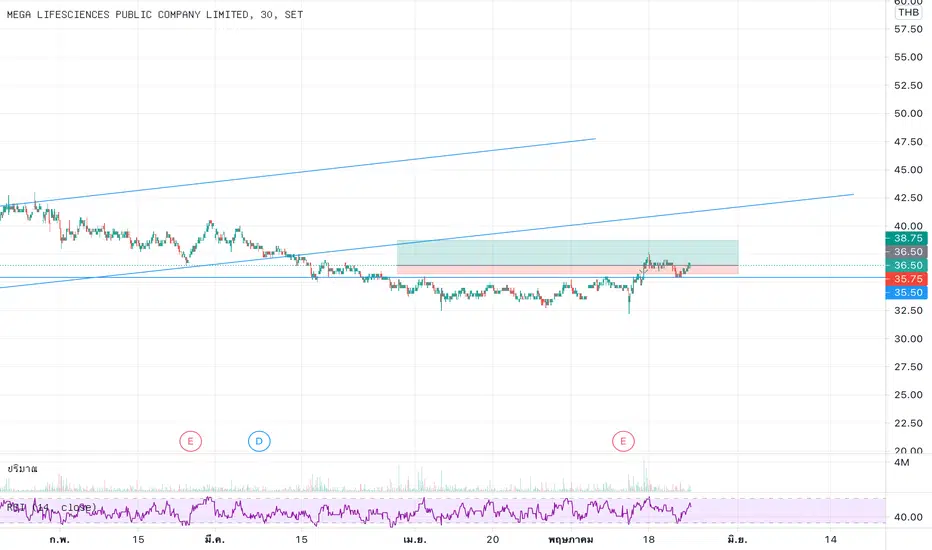932x550 pixels.
Task: Click the RSI (14, close) indicator label
Action: [x=51, y=507]
